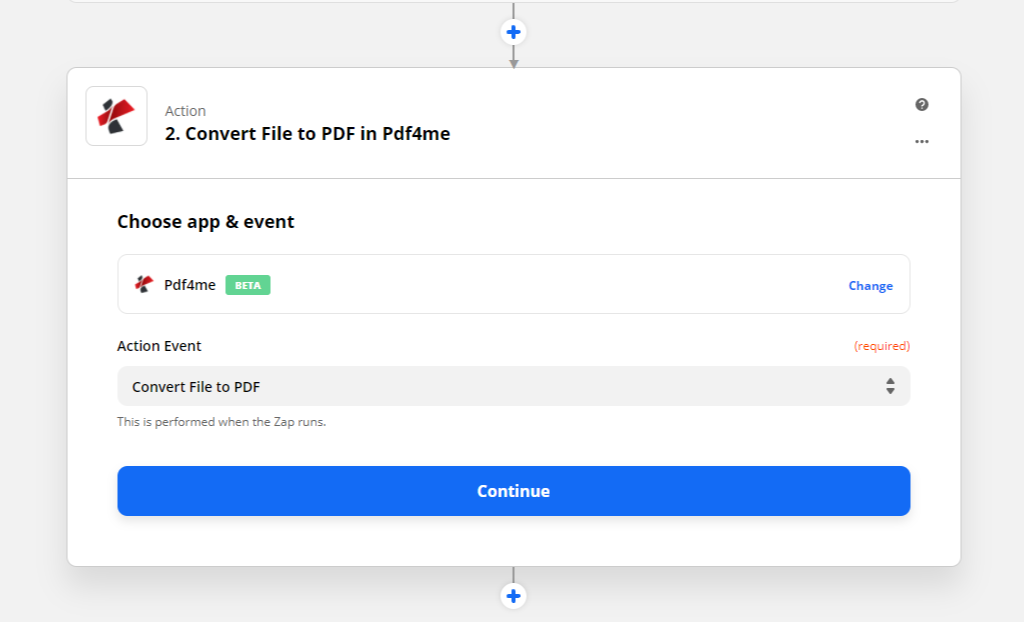
Task: Click the large Pdf4me logo in step header
Action: (116, 116)
